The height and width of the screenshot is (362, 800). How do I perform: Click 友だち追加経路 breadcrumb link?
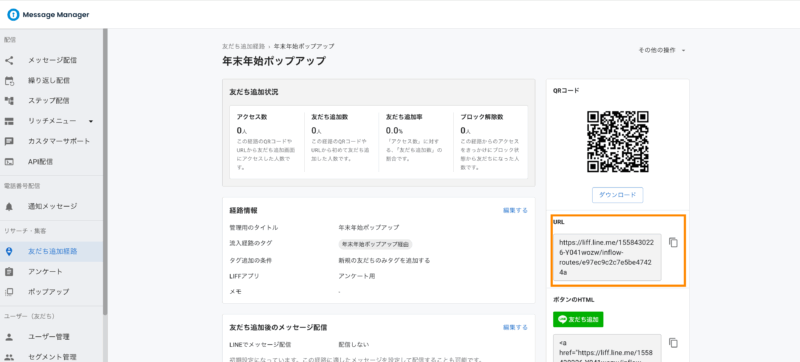click(x=243, y=46)
